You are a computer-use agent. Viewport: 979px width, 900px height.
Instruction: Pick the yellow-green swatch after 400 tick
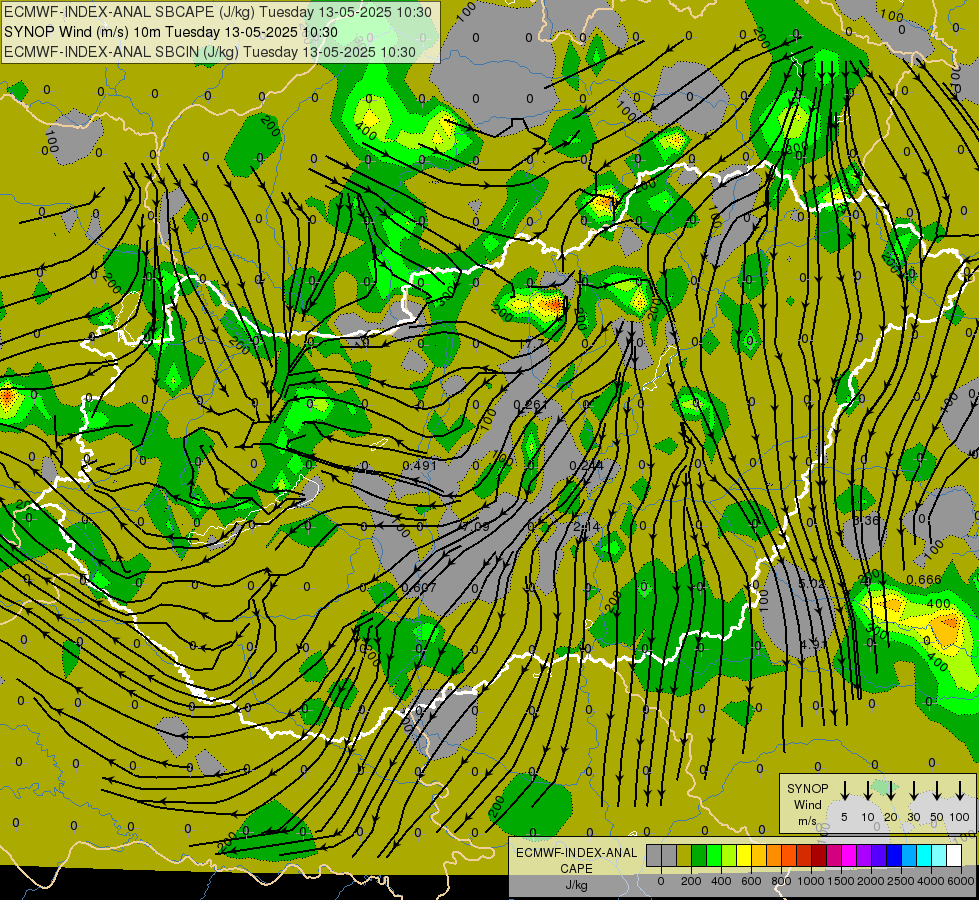pyautogui.click(x=729, y=855)
